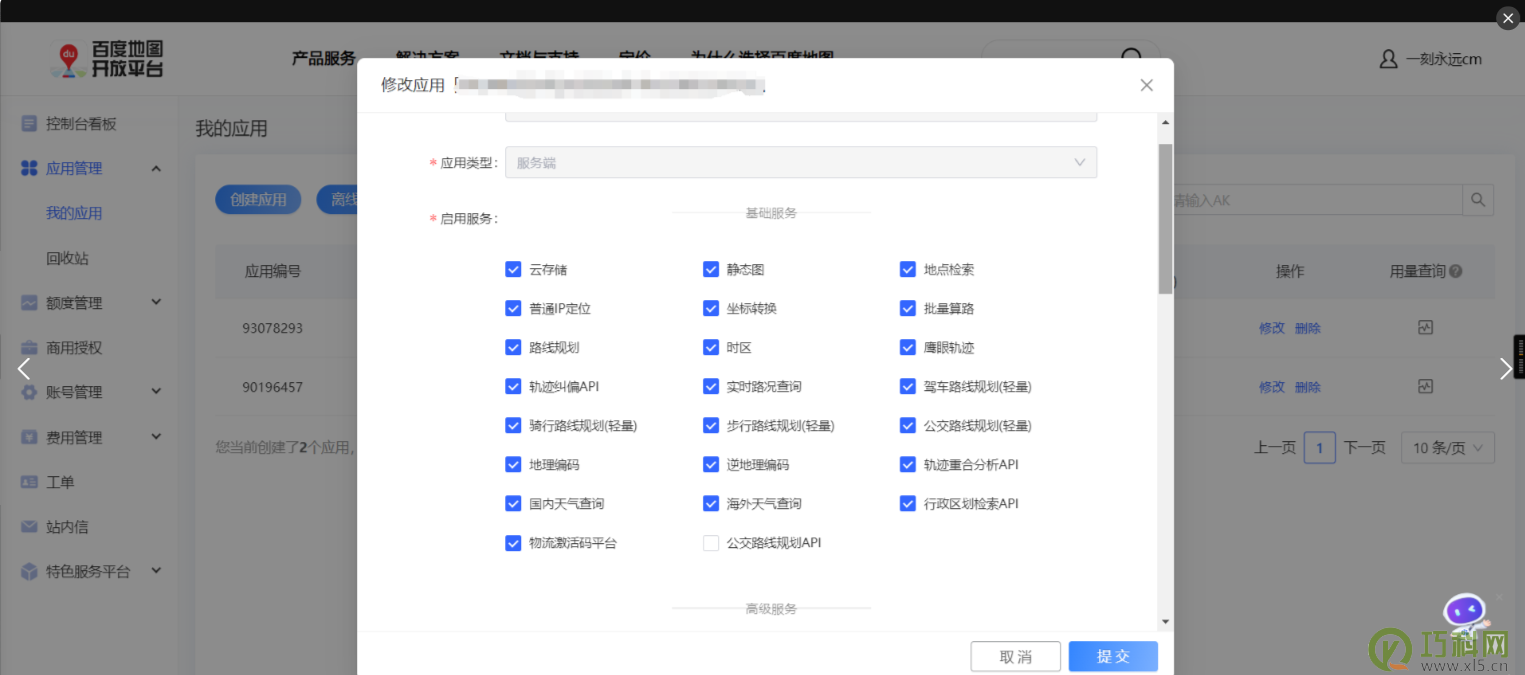Select 回收站 in the sidebar
Image resolution: width=1525 pixels, height=675 pixels.
(67, 258)
